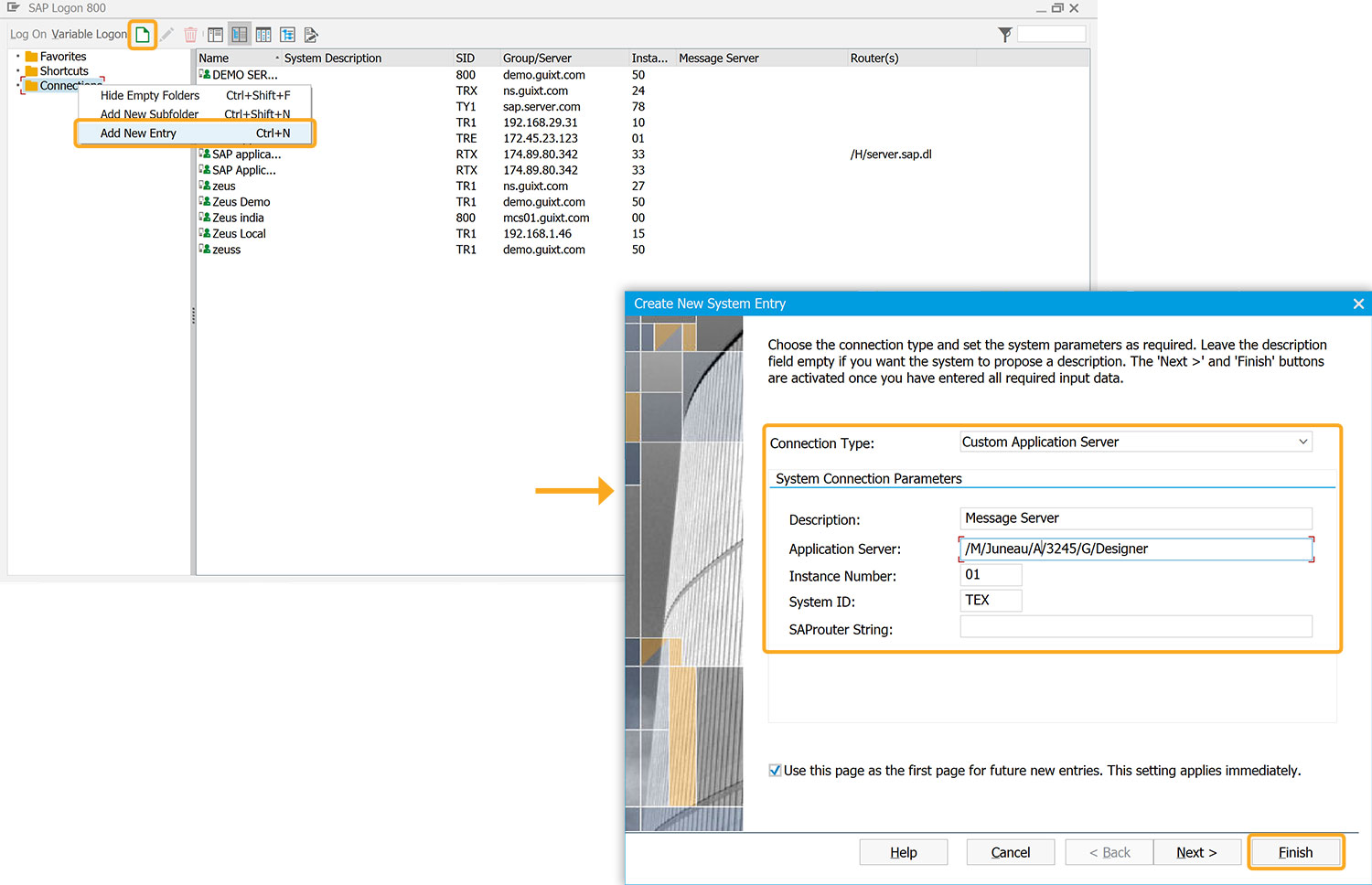This screenshot has height=885, width=1372.
Task: Click Variable Logon in the toolbar
Action: pos(89,35)
